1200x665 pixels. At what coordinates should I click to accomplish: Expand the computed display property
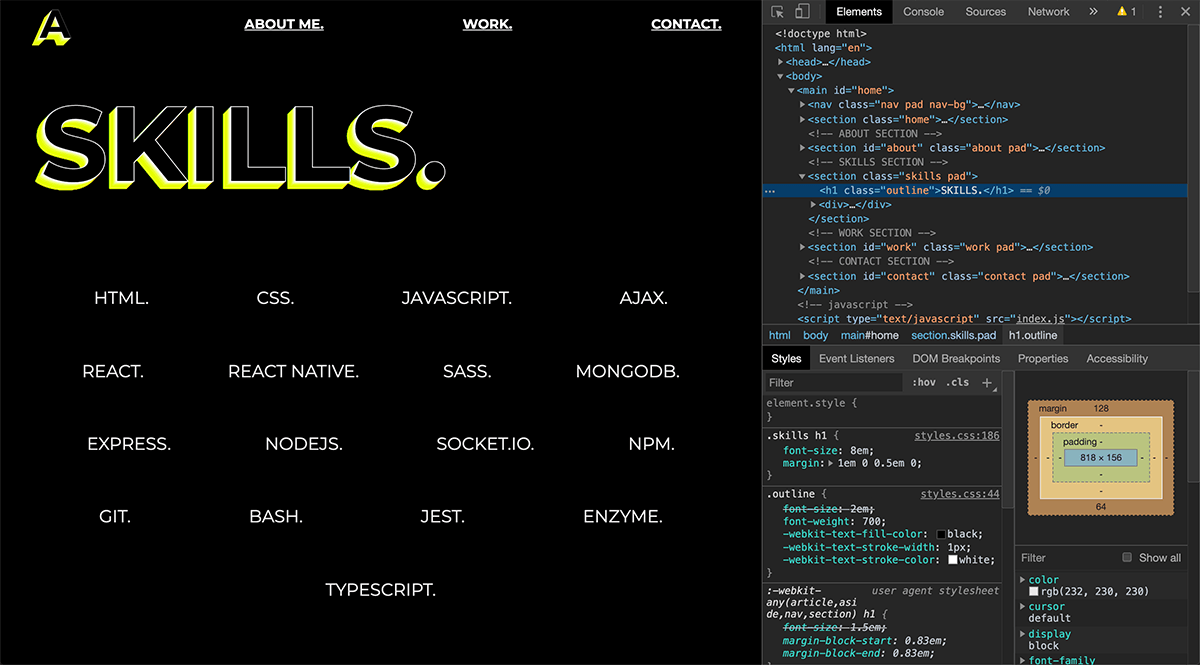(1022, 634)
